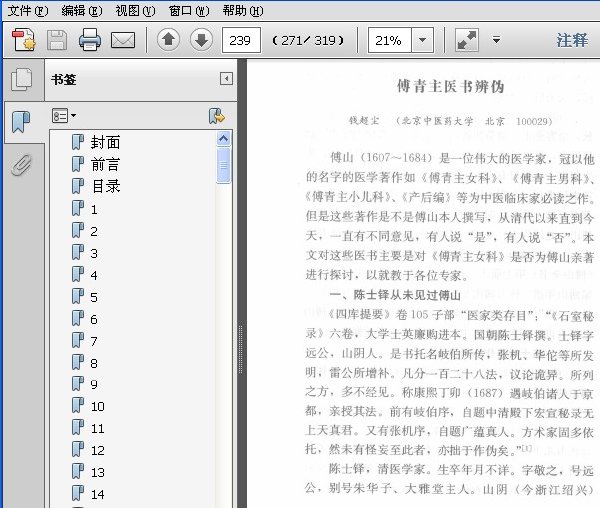This screenshot has width=600, height=508.
Task: Select bookmark 13
Action: tap(98, 472)
